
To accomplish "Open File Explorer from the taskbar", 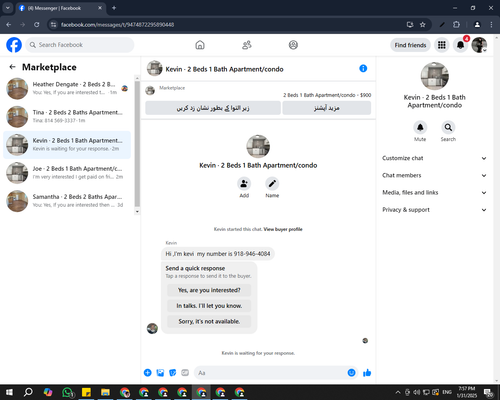I will (x=105, y=392).
